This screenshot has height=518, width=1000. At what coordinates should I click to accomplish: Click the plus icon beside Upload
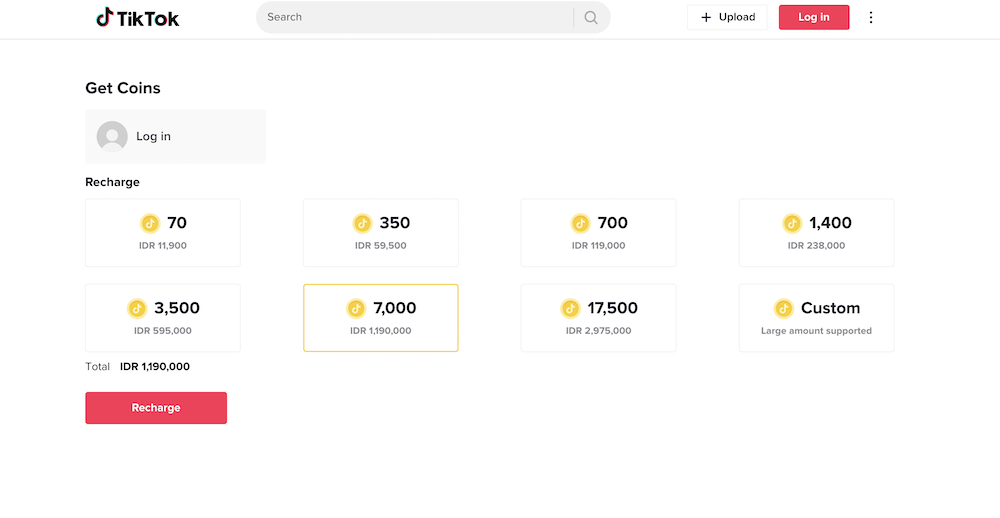pos(706,17)
